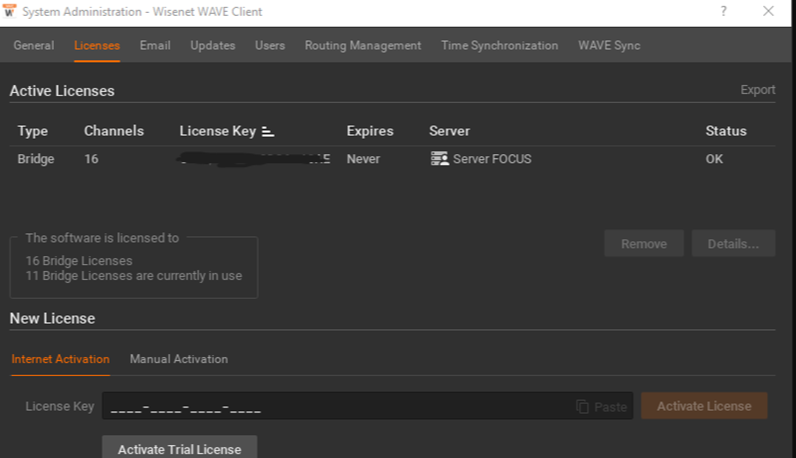The image size is (796, 458).
Task: Click the Paste clipboard icon
Action: 582,407
